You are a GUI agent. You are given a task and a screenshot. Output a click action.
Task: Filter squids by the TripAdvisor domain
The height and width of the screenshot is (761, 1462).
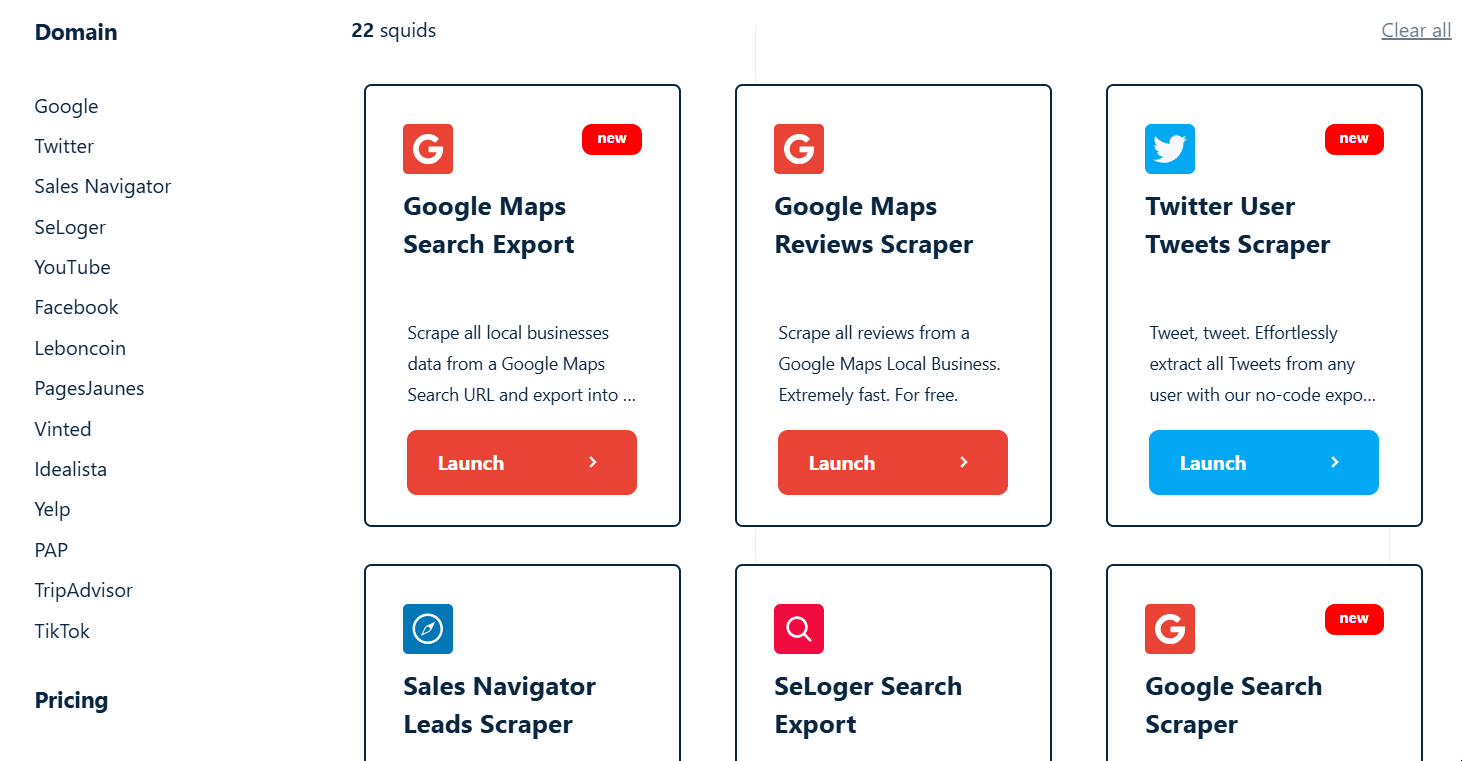pos(83,590)
